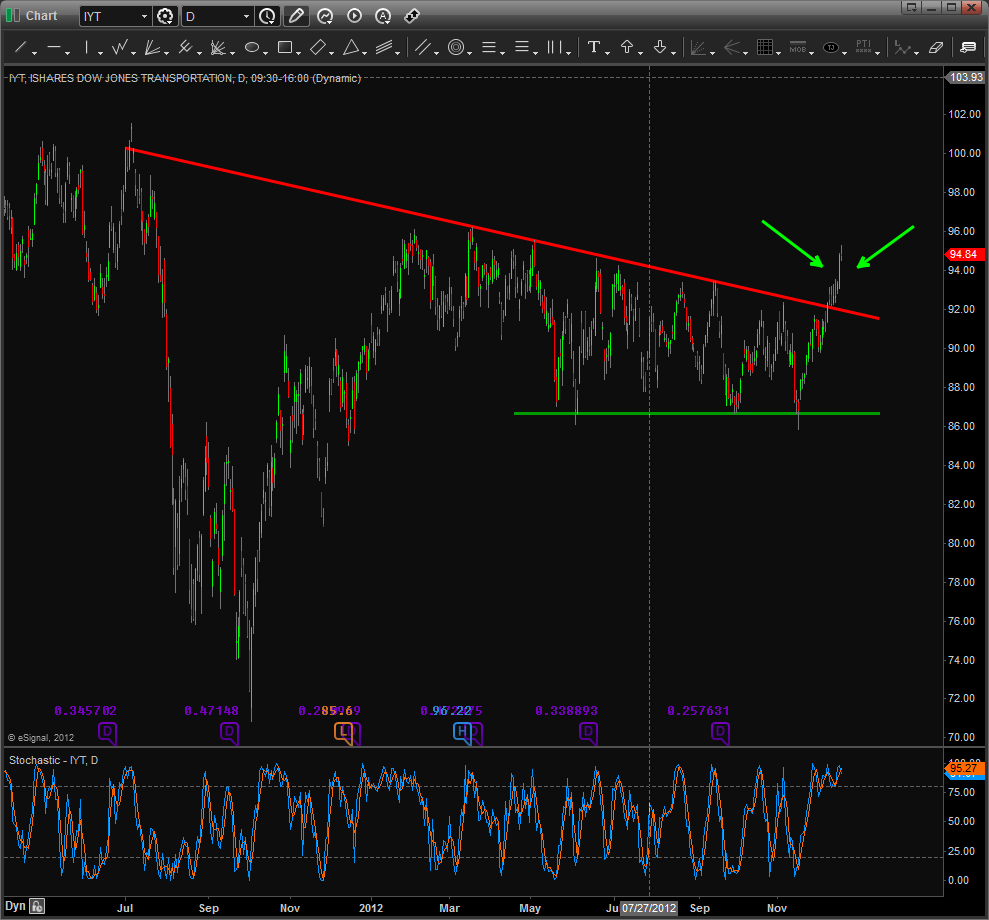Screen dimensions: 989x920
Task: Select the up arrow marker tool
Action: pyautogui.click(x=627, y=47)
